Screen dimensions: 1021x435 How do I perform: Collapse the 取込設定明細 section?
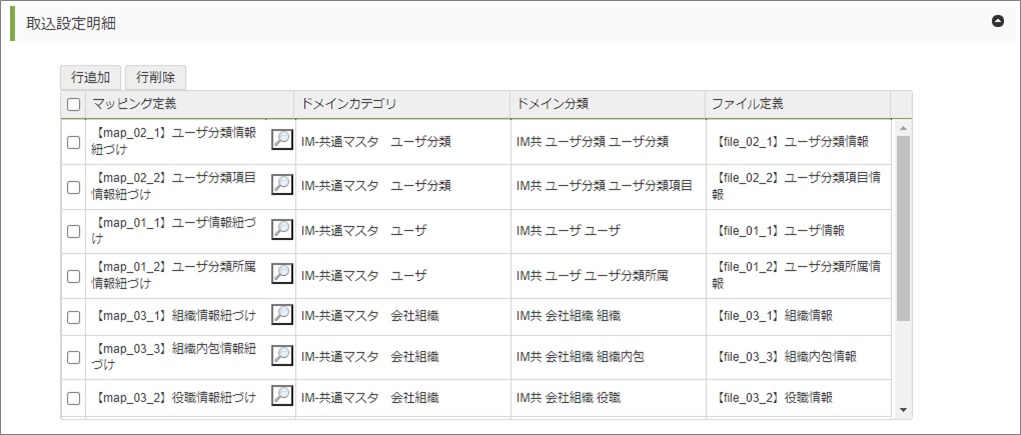coord(997,21)
